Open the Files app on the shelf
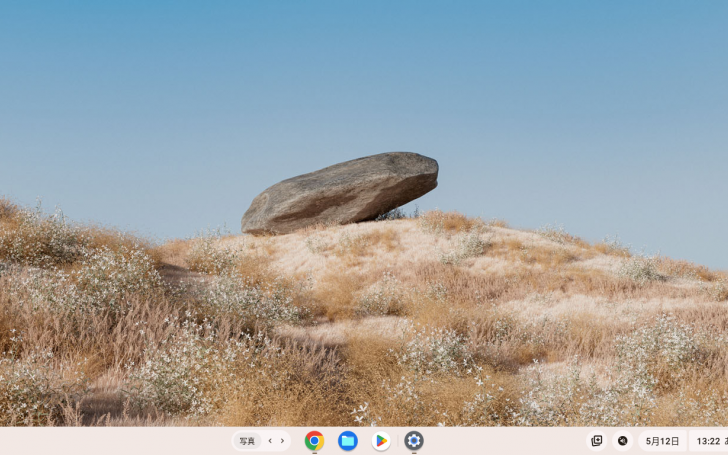Image resolution: width=728 pixels, height=455 pixels. [x=348, y=441]
